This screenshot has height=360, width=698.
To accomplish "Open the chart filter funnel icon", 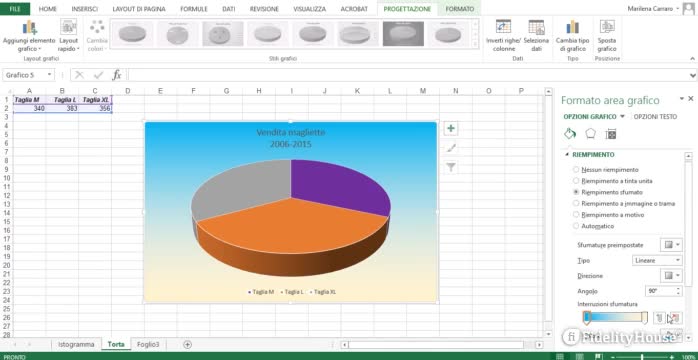I will [451, 167].
